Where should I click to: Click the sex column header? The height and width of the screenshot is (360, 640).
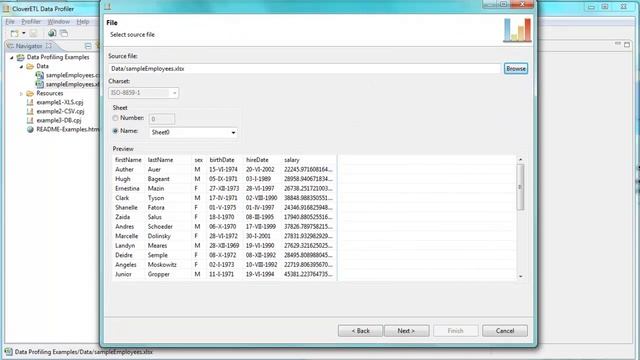coord(199,160)
